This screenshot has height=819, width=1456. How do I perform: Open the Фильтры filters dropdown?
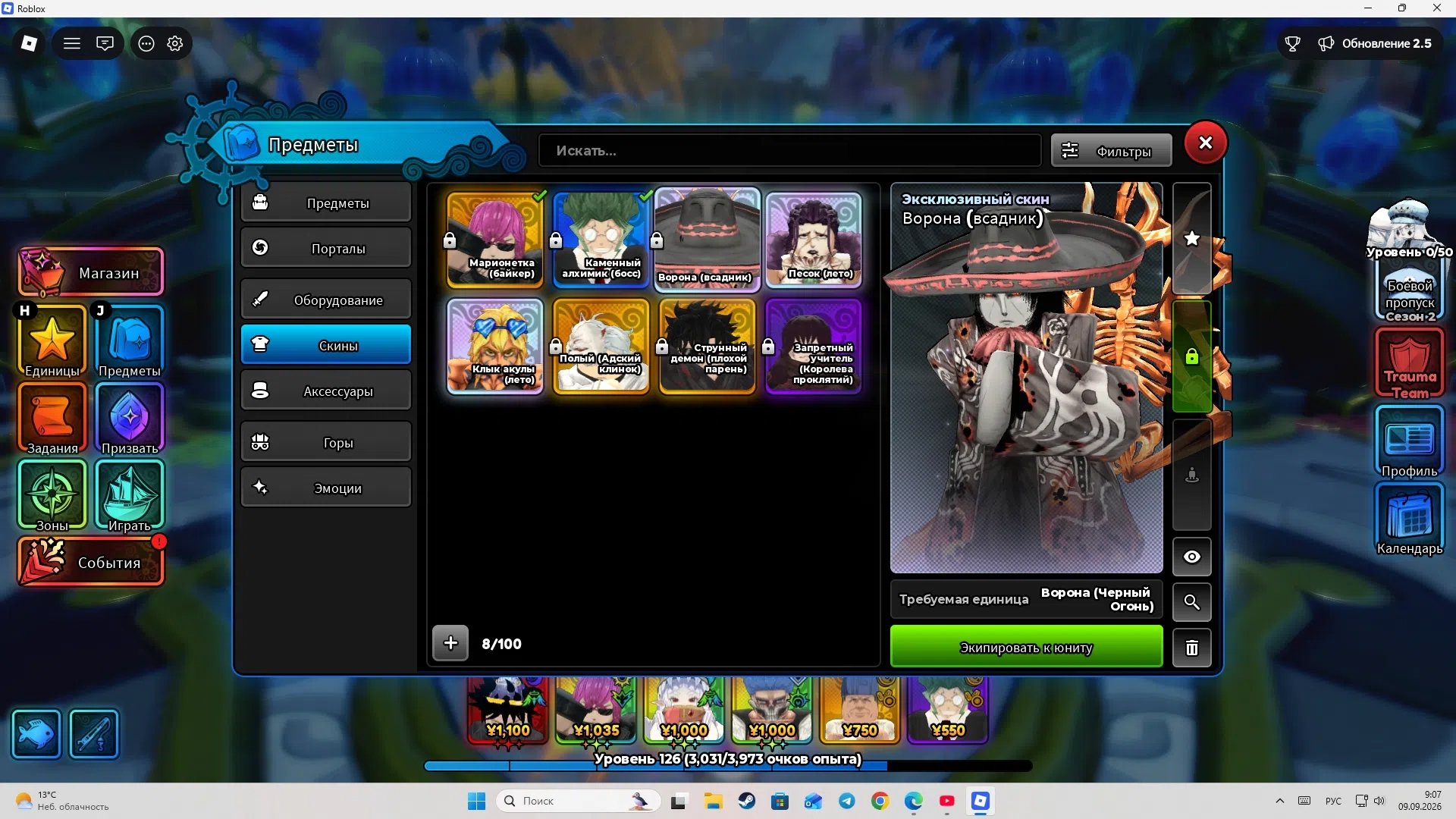1111,151
